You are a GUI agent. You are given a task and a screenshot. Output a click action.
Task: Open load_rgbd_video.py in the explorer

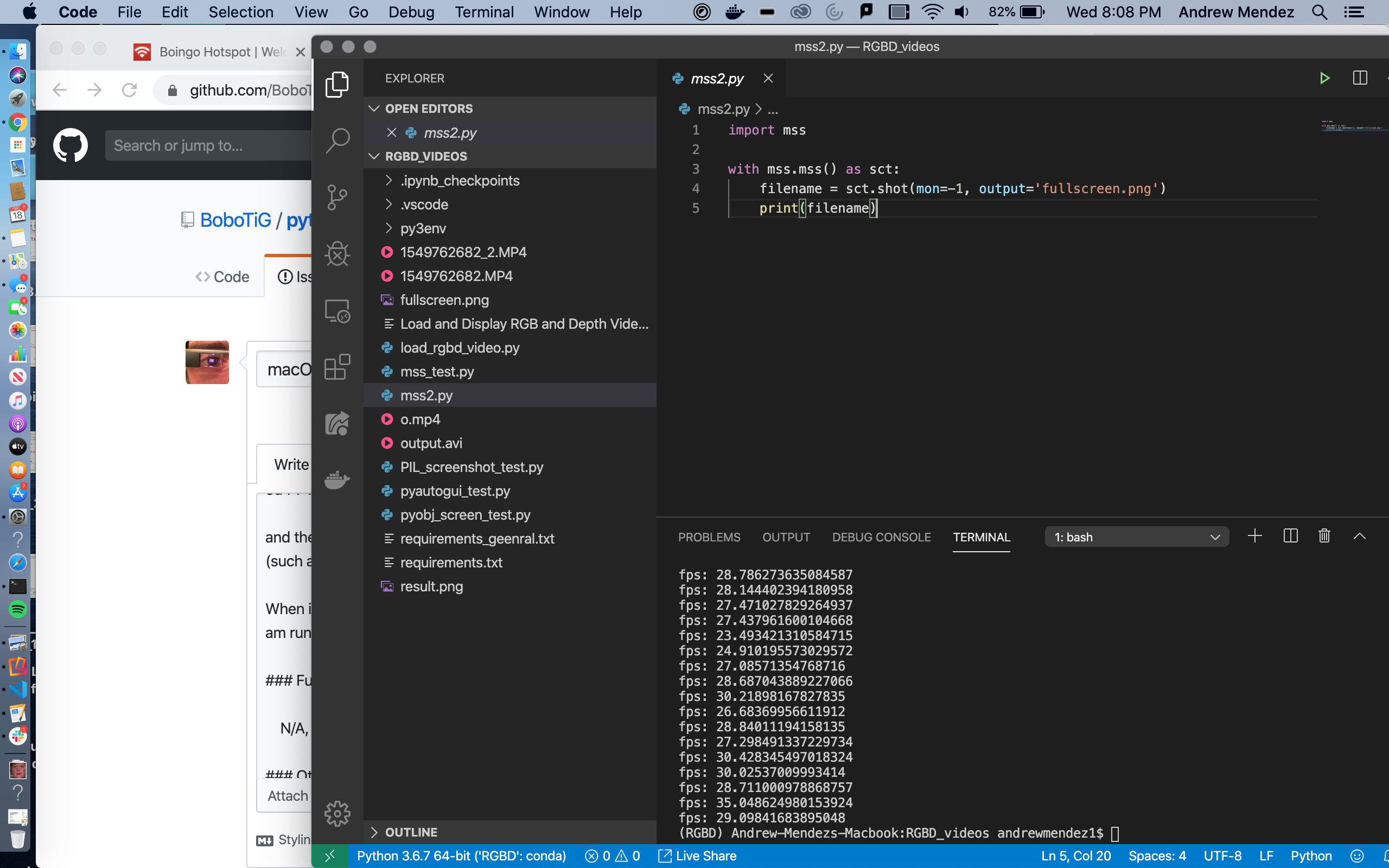pyautogui.click(x=460, y=348)
